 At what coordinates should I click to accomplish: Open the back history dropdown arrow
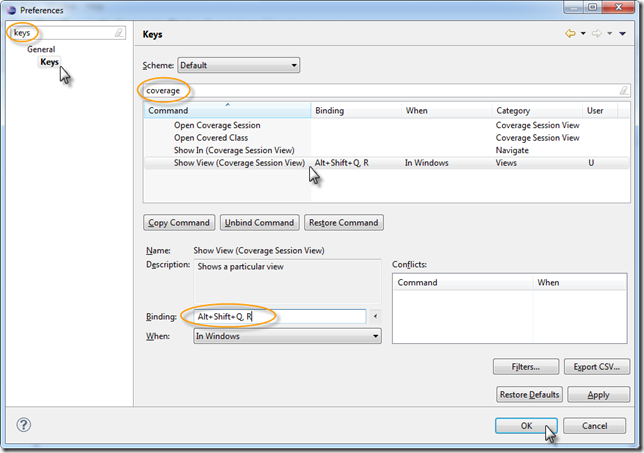pos(583,34)
